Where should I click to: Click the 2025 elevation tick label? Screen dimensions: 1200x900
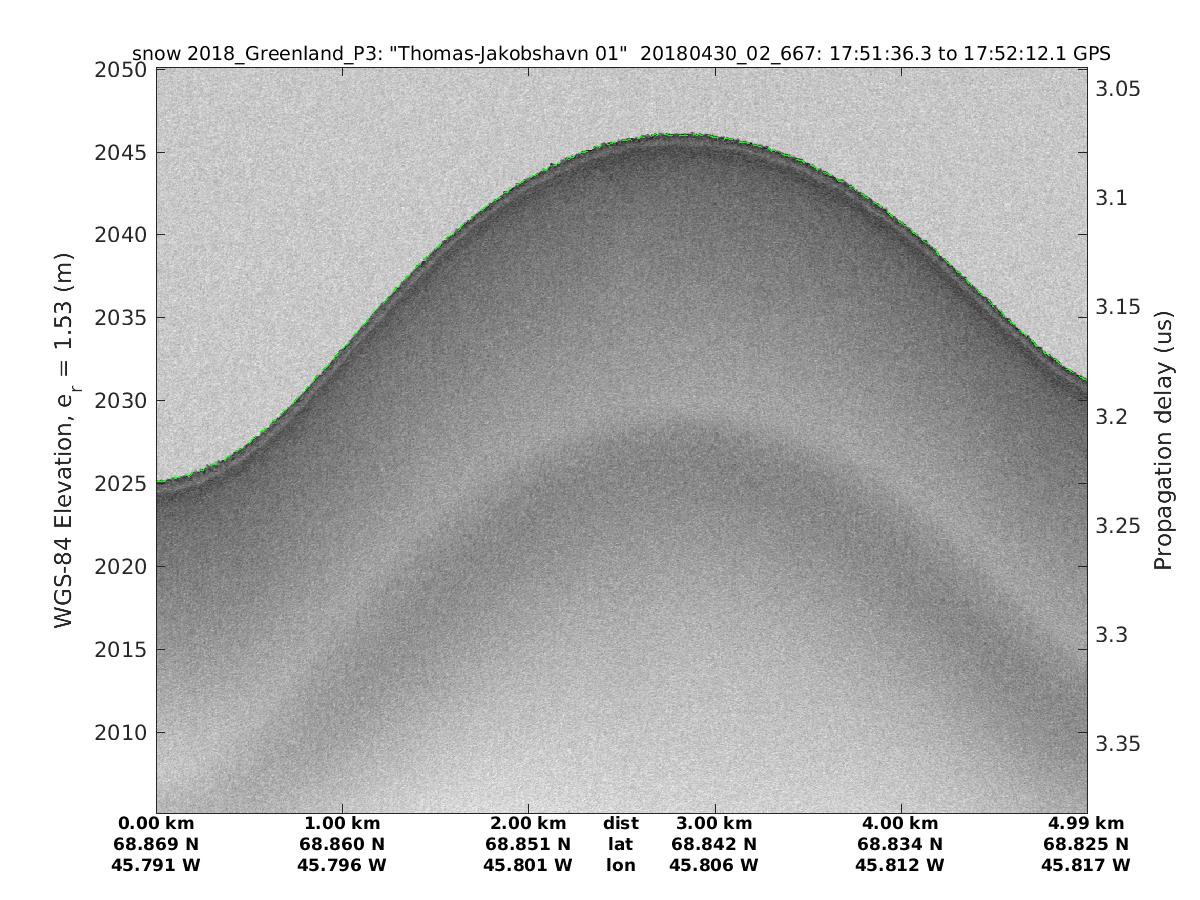120,485
